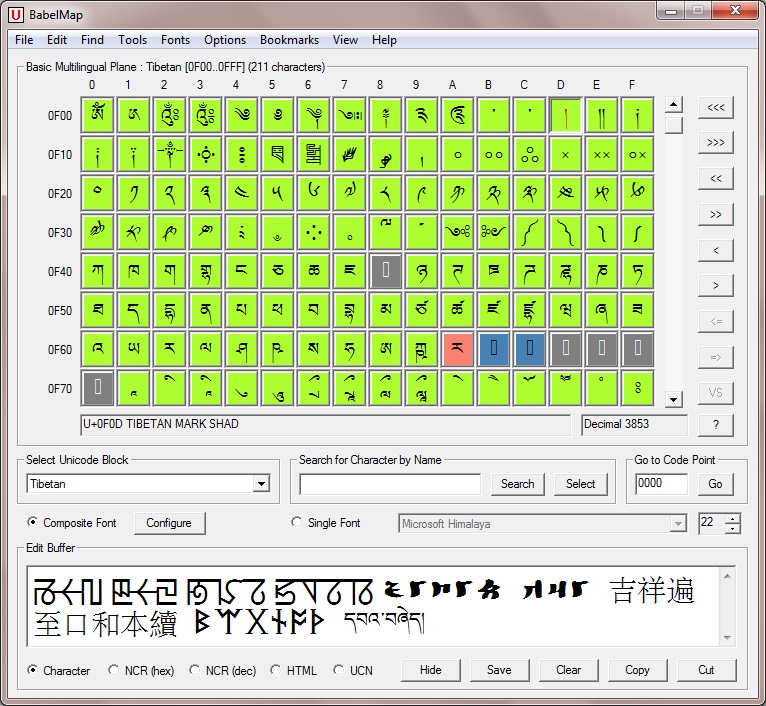
Task: Increase font size with stepper up arrow
Action: [x=734, y=518]
